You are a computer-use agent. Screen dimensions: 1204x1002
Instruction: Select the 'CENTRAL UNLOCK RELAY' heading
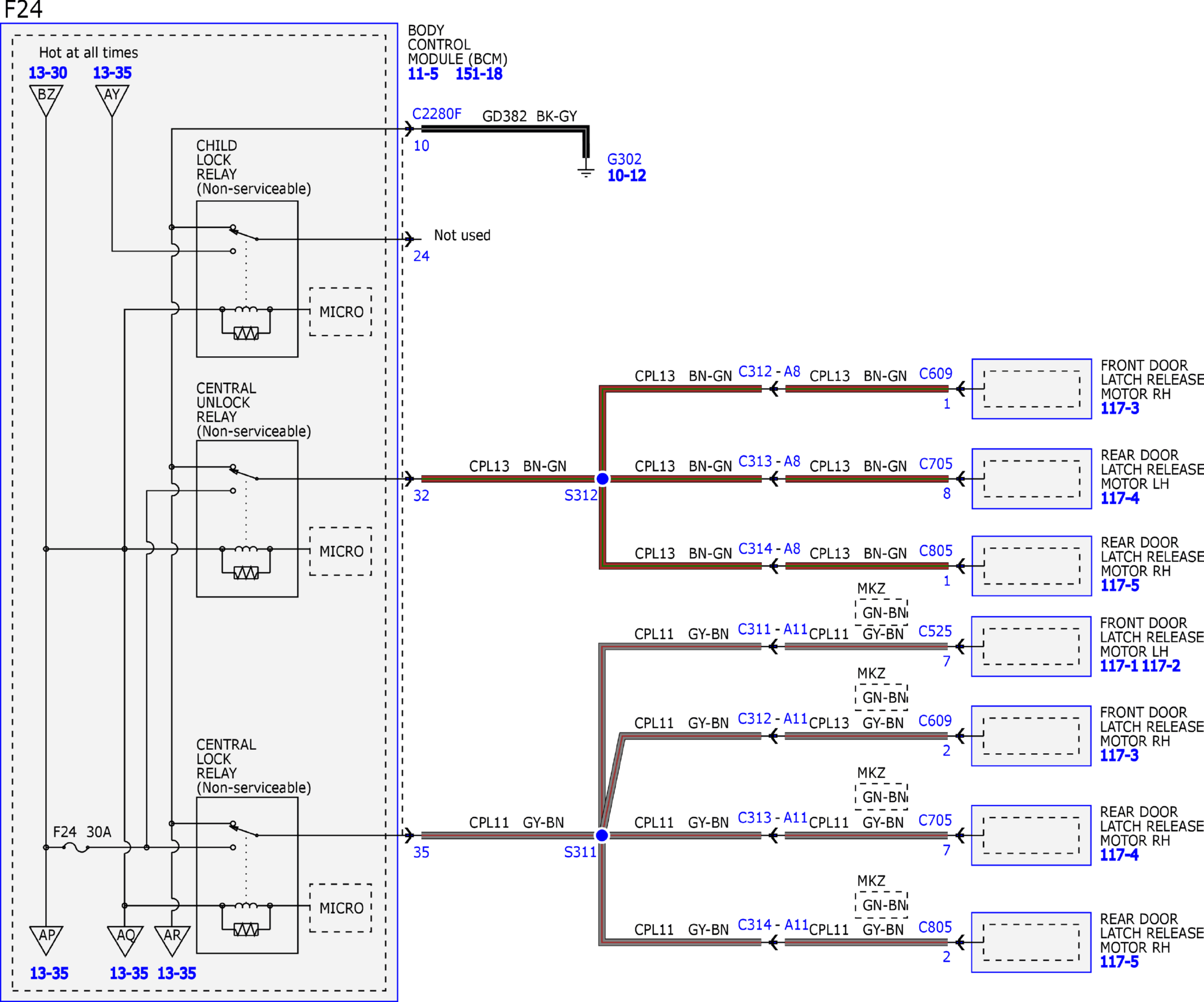click(226, 403)
